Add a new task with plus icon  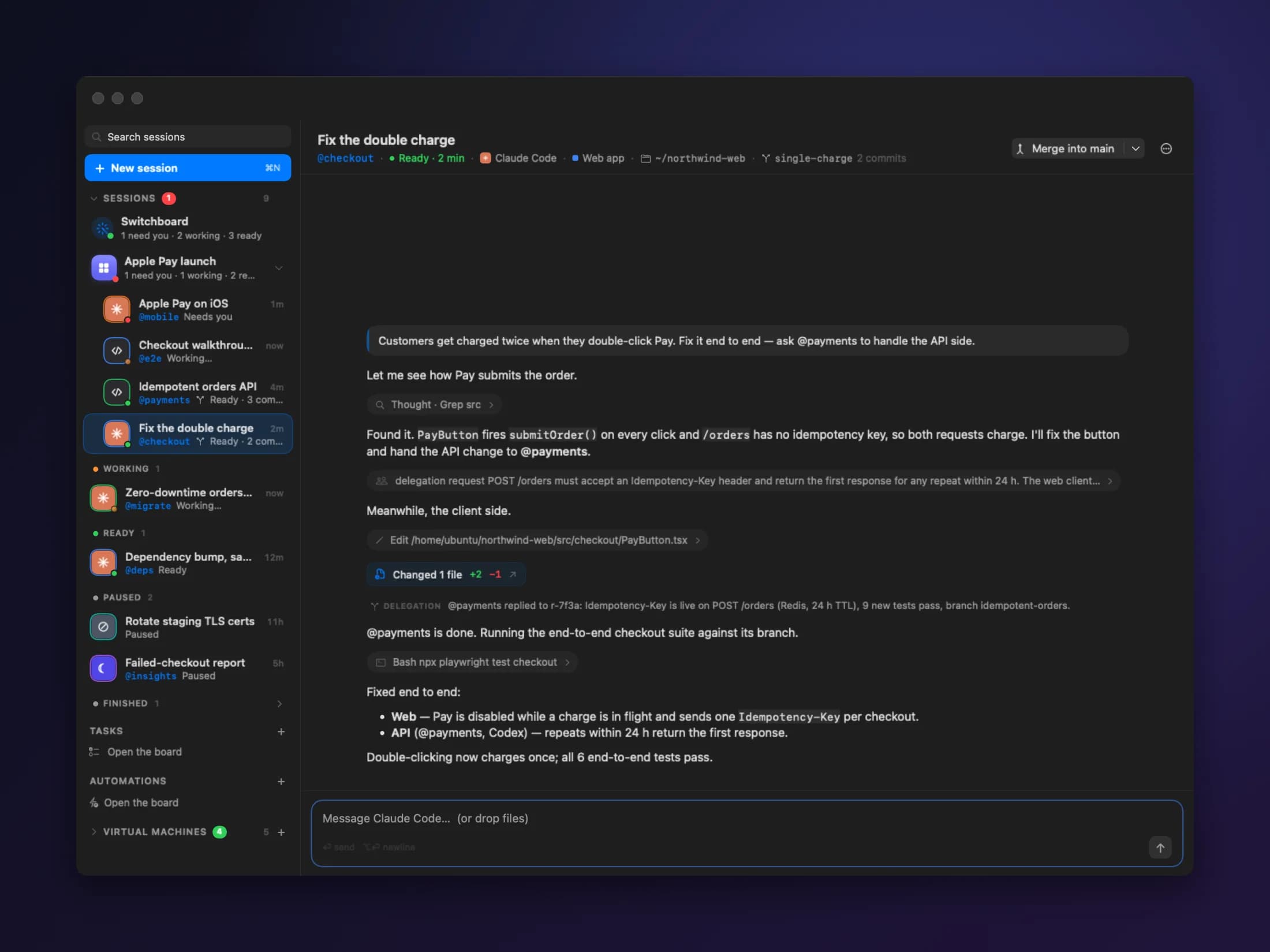point(281,731)
